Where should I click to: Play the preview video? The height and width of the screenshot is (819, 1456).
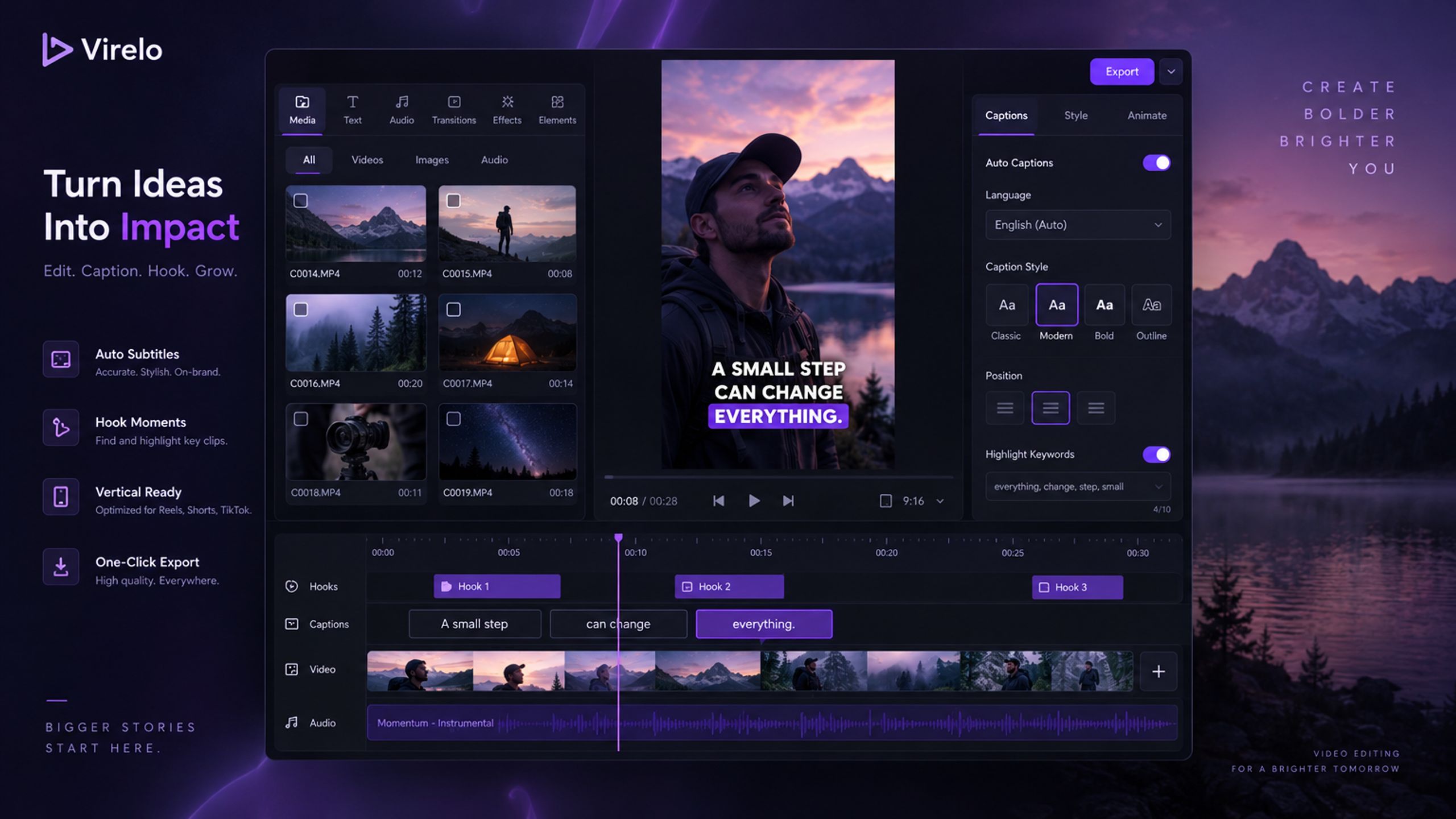[x=754, y=500]
